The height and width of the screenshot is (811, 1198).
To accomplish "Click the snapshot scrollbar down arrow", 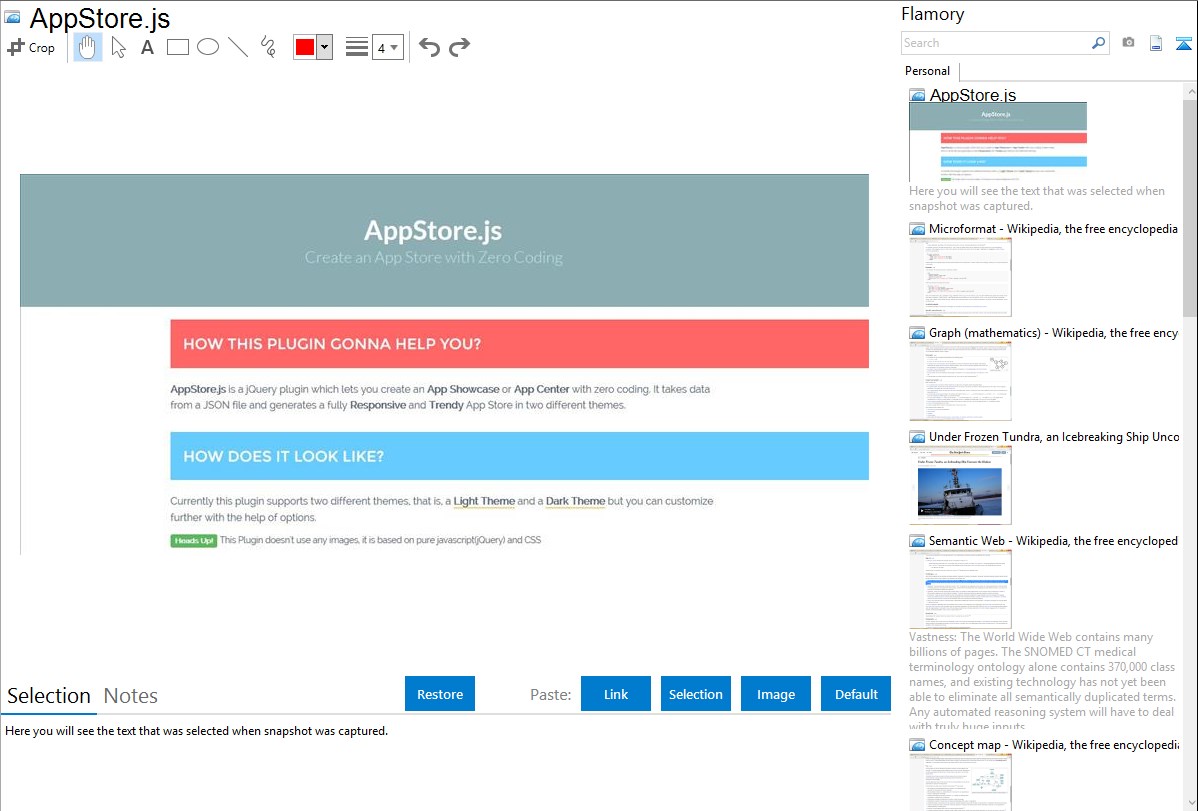I will [1190, 803].
